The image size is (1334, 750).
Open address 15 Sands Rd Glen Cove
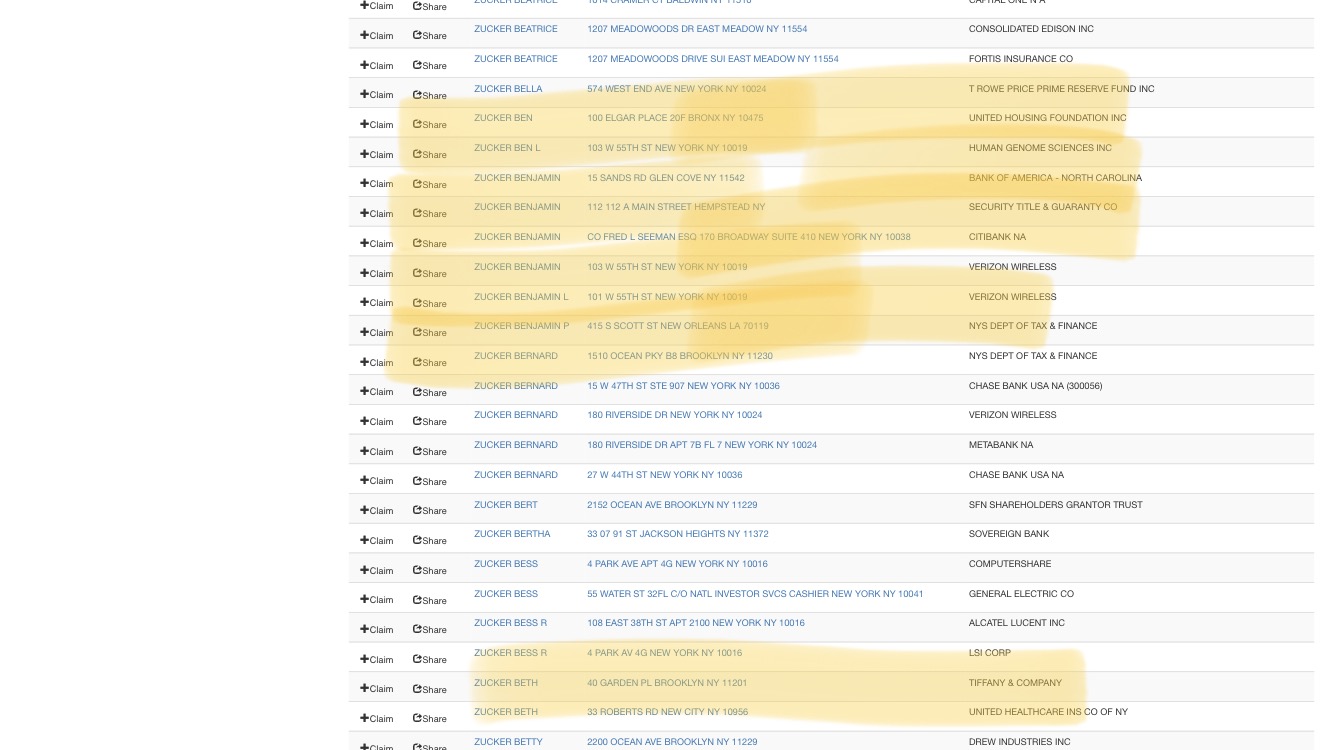point(666,178)
